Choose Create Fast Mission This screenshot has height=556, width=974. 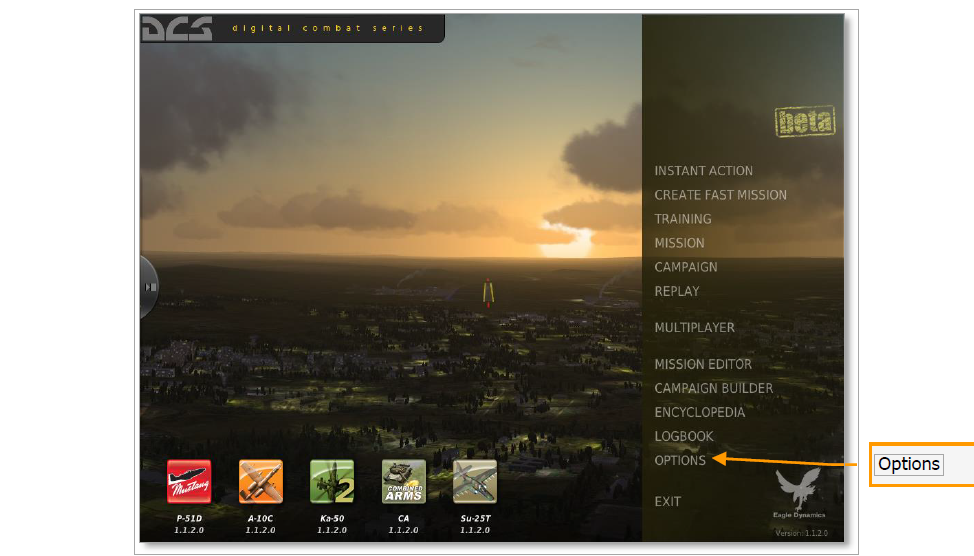coord(721,195)
